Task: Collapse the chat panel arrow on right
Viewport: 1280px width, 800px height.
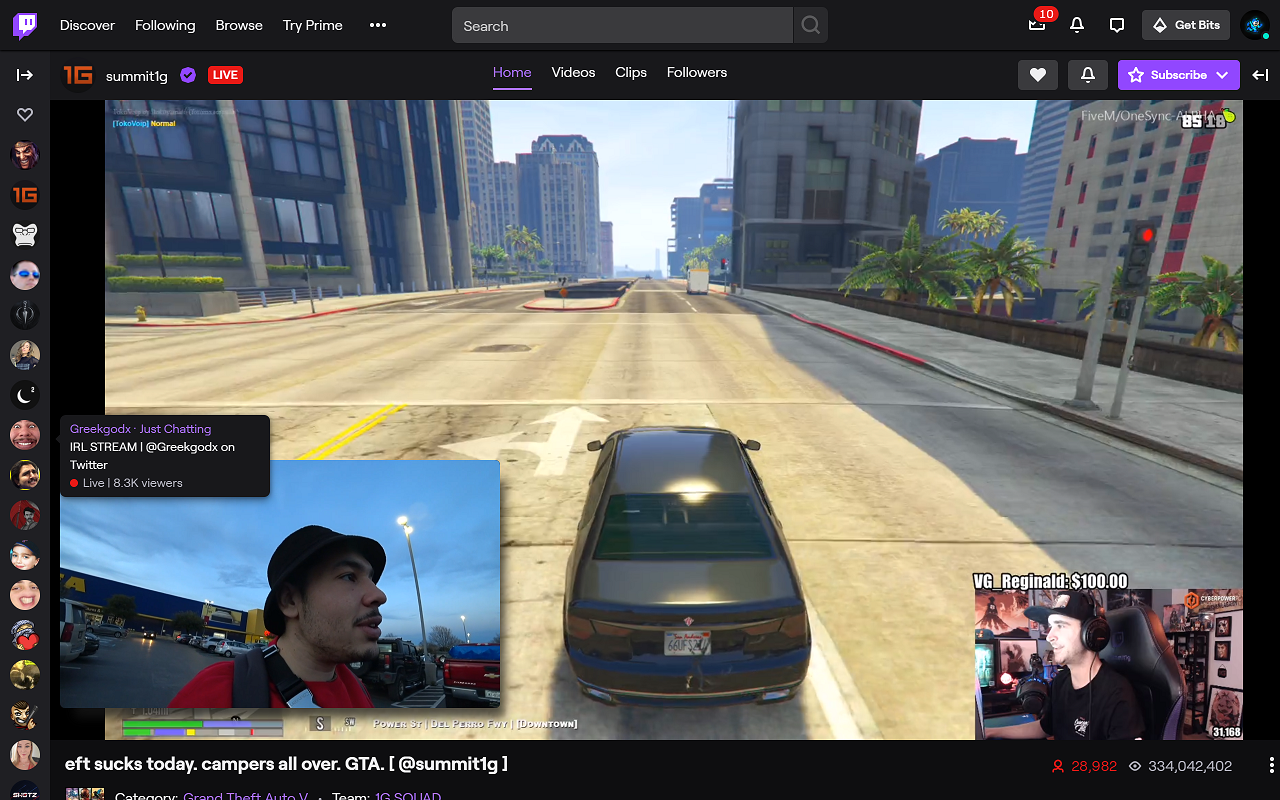Action: click(1260, 74)
